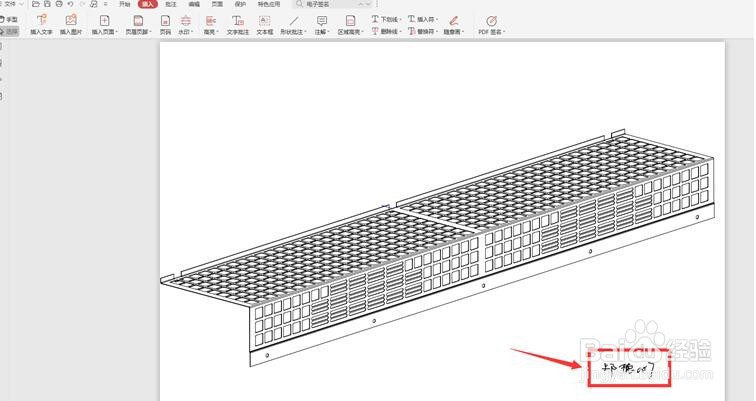
Task: Click the 注解 (note) bubble icon
Action: [x=322, y=20]
